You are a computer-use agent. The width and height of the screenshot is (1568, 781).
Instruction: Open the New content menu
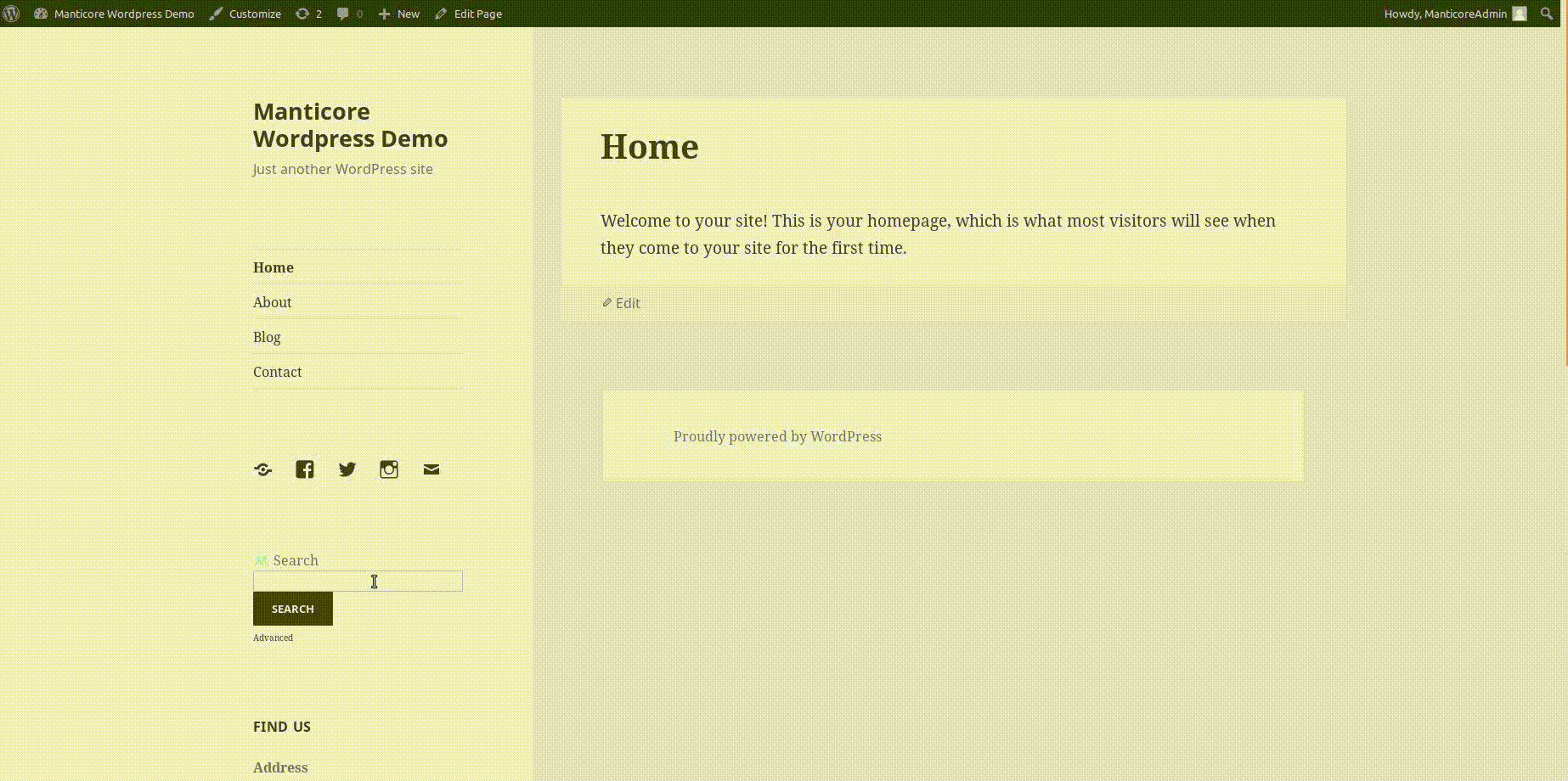pos(399,14)
